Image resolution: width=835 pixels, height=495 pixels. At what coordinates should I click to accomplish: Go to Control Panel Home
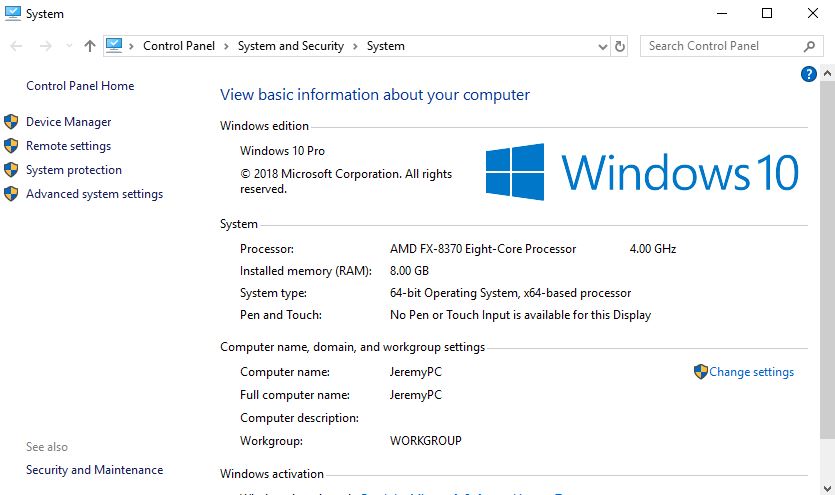pos(80,86)
